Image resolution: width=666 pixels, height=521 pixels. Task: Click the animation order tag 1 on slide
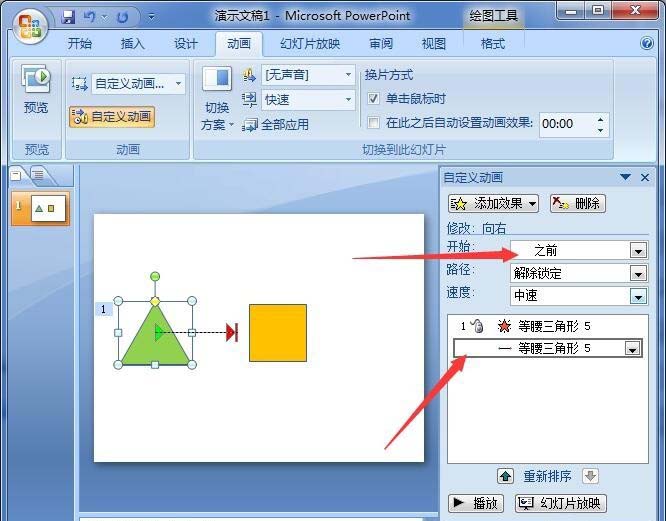coord(104,309)
